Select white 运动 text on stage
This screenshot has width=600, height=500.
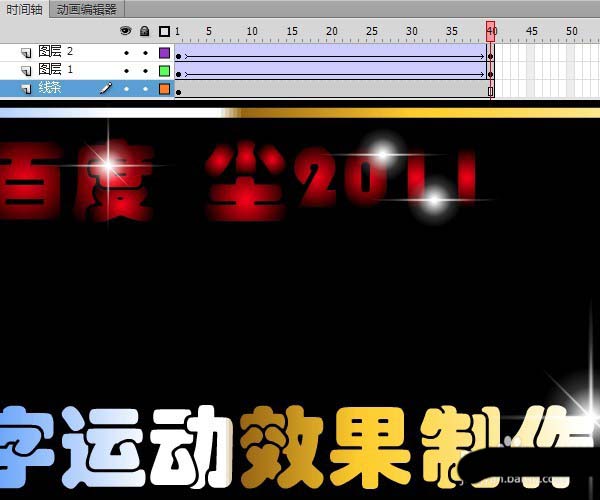[148, 447]
